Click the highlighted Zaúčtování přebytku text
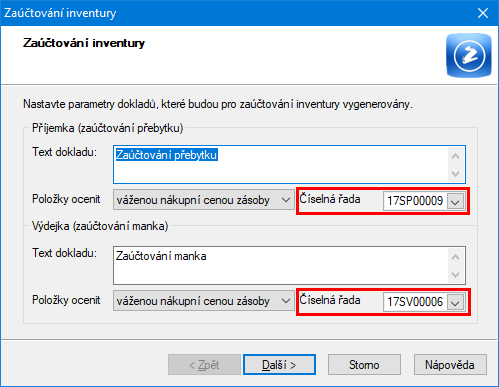The height and width of the screenshot is (387, 499). (x=166, y=155)
